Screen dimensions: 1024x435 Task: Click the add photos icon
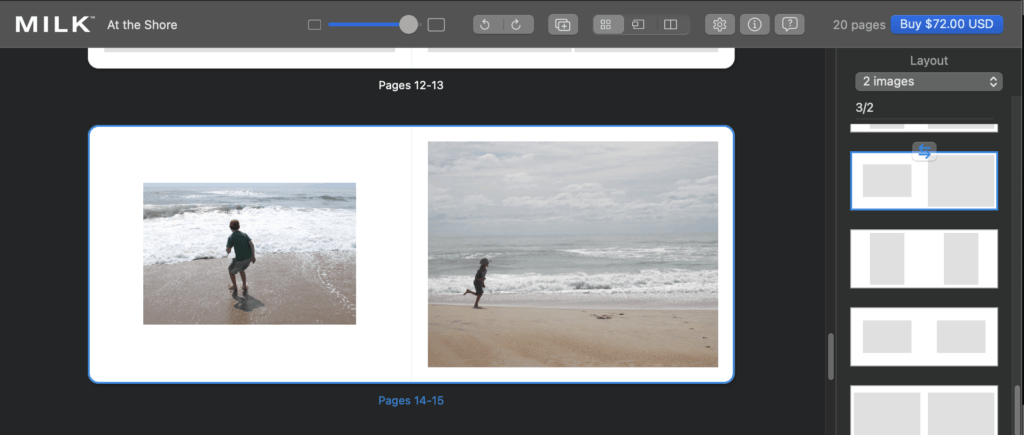tap(562, 25)
